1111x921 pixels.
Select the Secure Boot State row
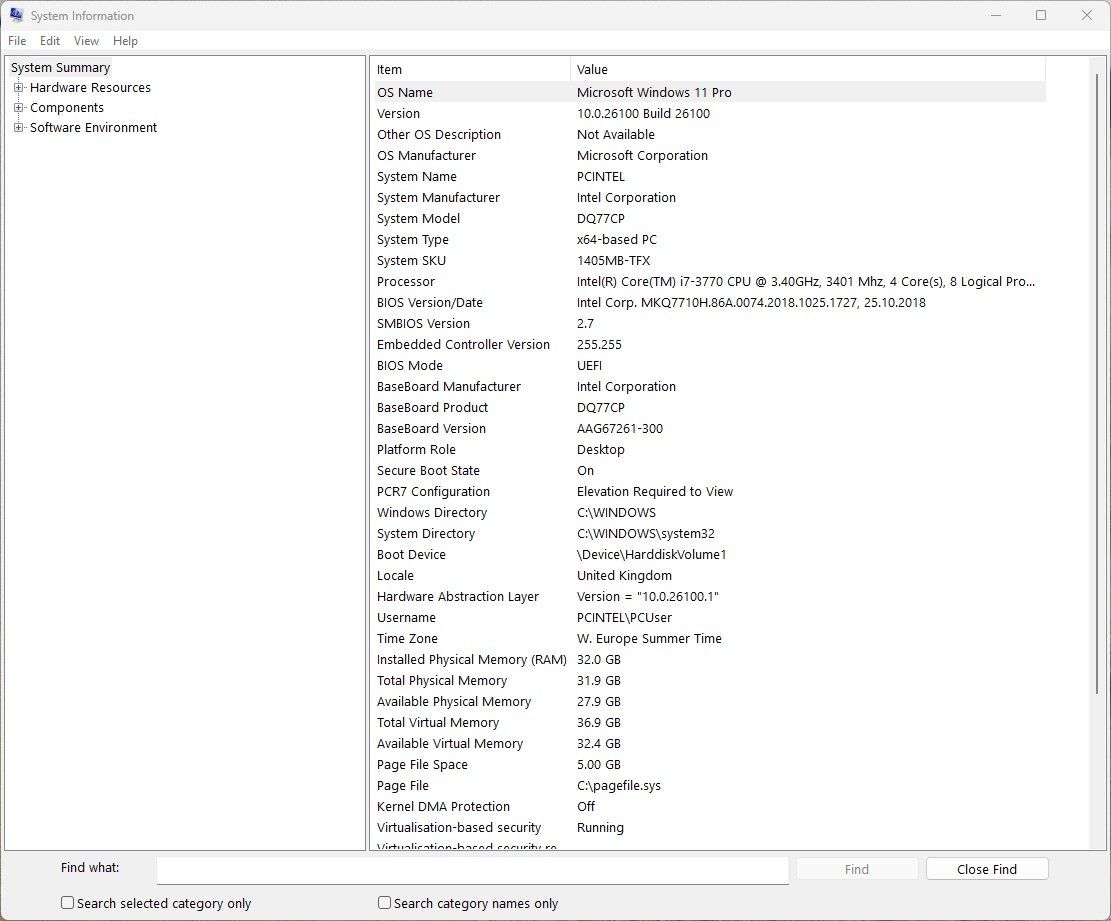(x=710, y=470)
